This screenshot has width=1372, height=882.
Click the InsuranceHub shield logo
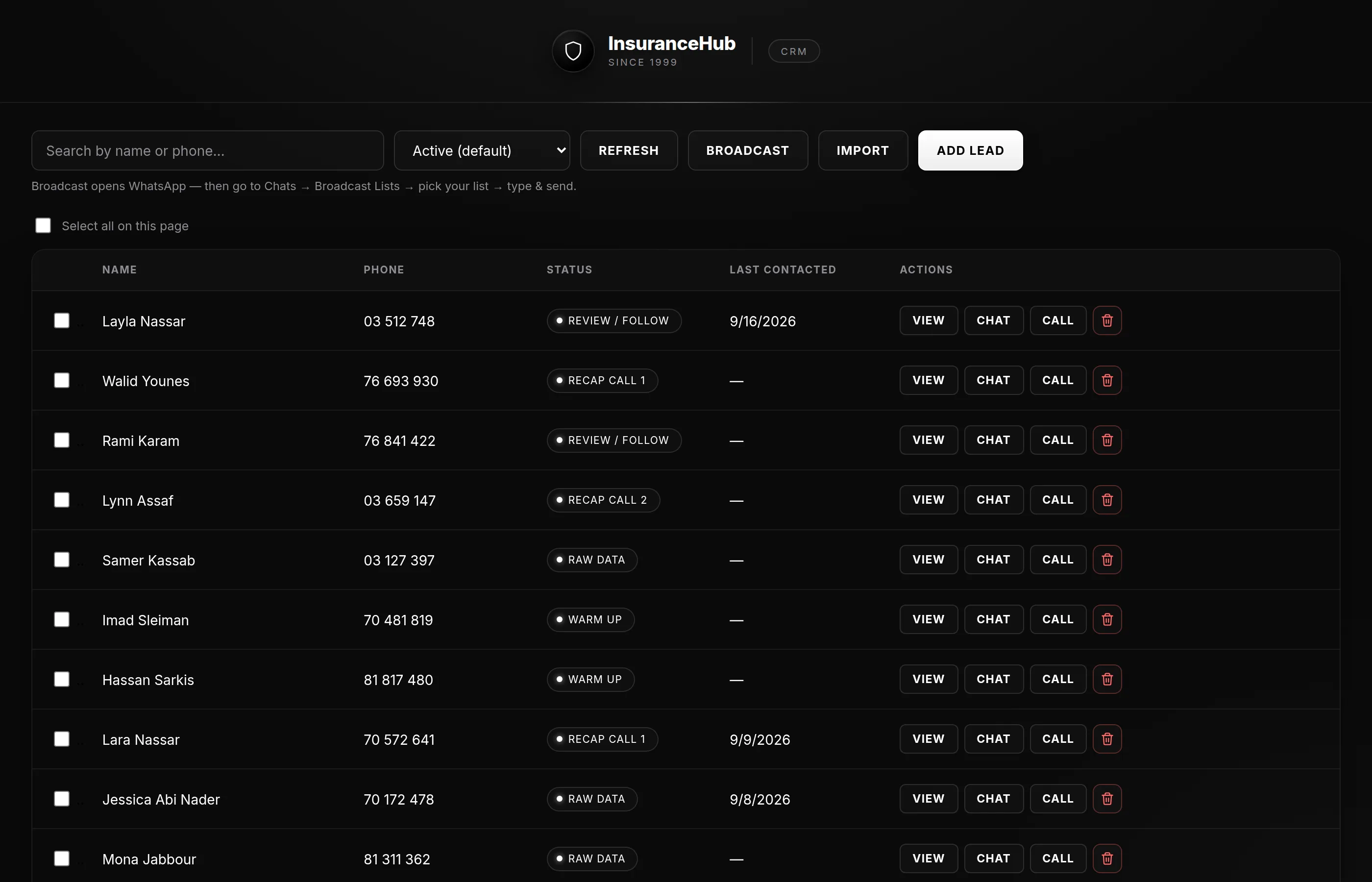tap(573, 51)
